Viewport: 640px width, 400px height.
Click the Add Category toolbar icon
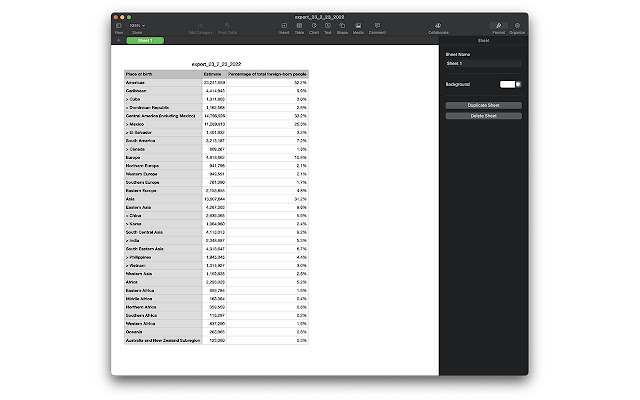coord(200,25)
